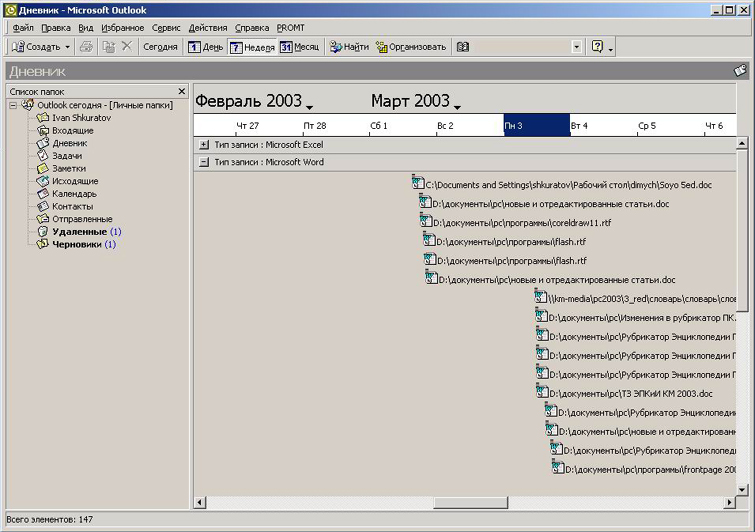
Task: Switch to День (Day) view
Action: pos(206,47)
